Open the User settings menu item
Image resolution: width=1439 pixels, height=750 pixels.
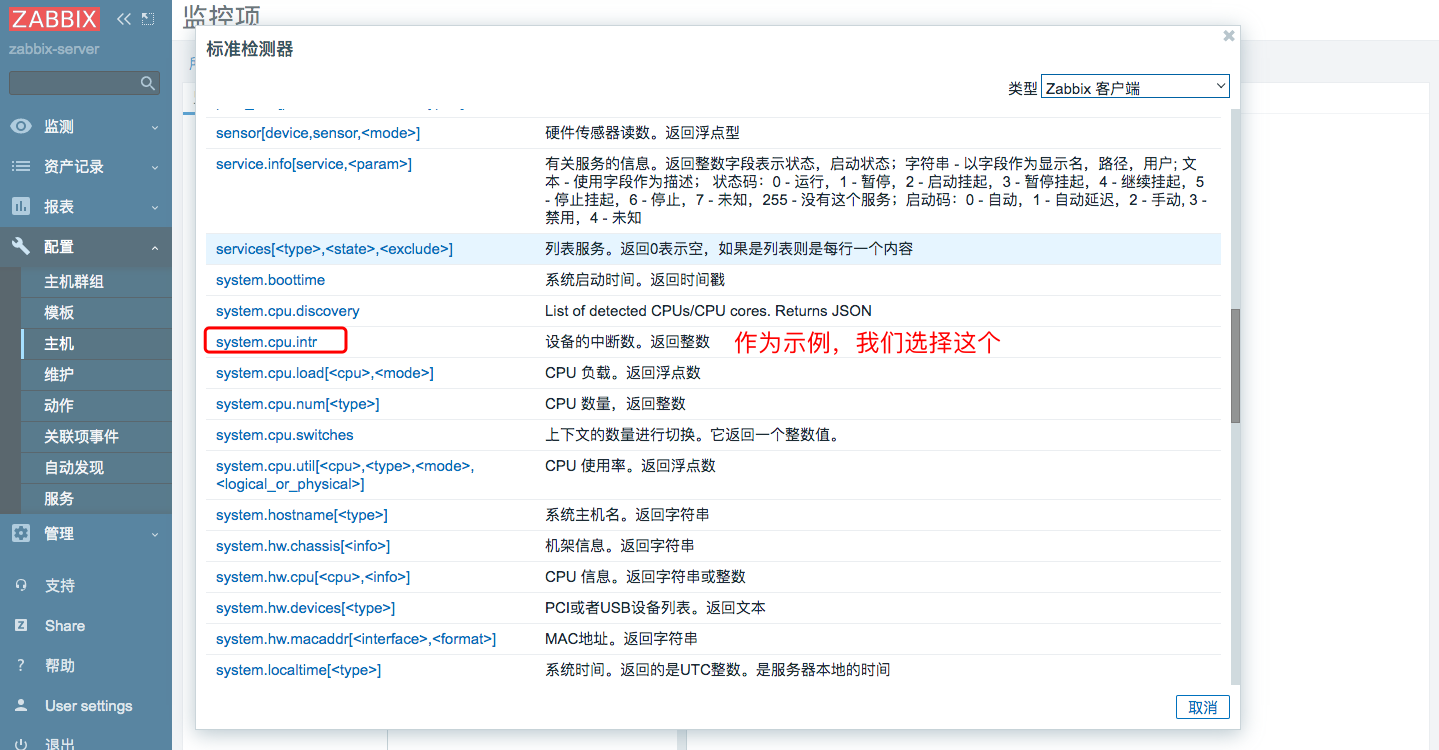88,705
